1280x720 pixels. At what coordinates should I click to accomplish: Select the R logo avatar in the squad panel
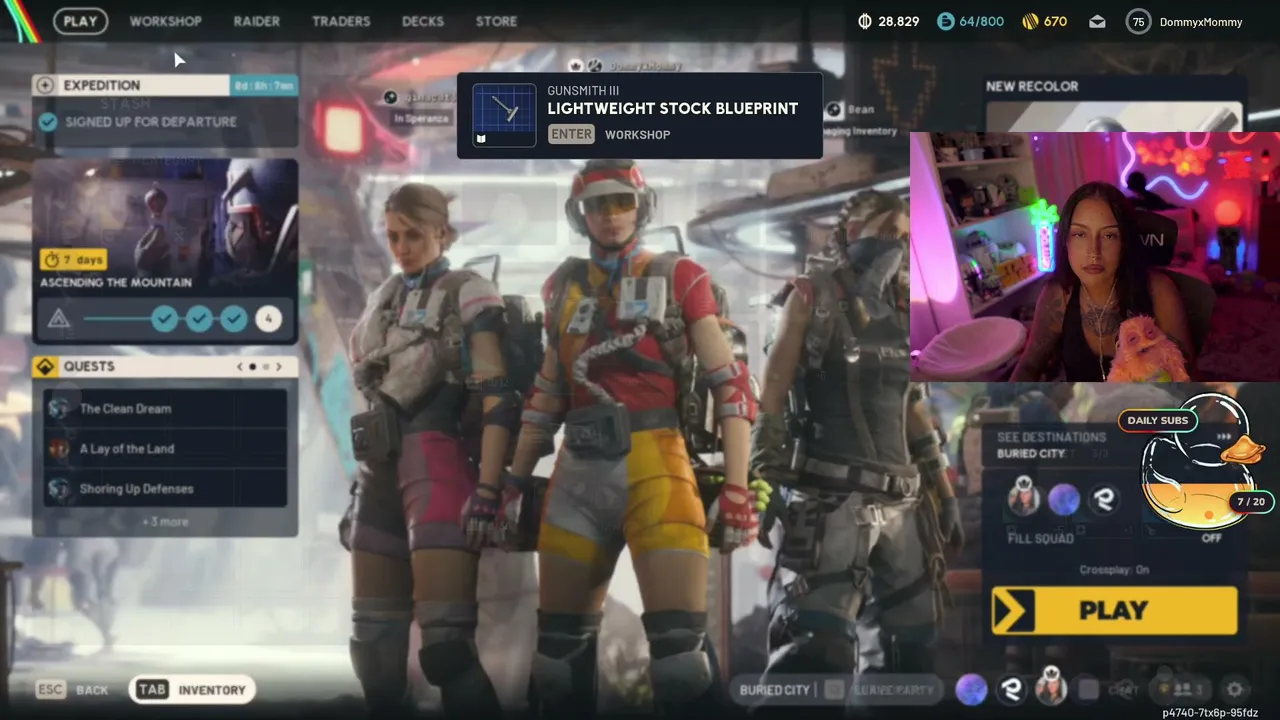click(x=1105, y=499)
